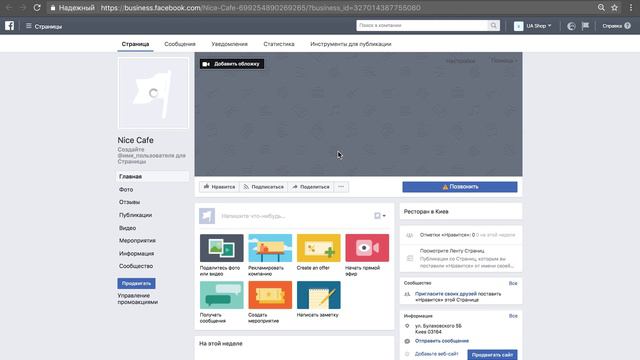Open Публикации in the left menu
The image size is (640, 360).
point(136,215)
